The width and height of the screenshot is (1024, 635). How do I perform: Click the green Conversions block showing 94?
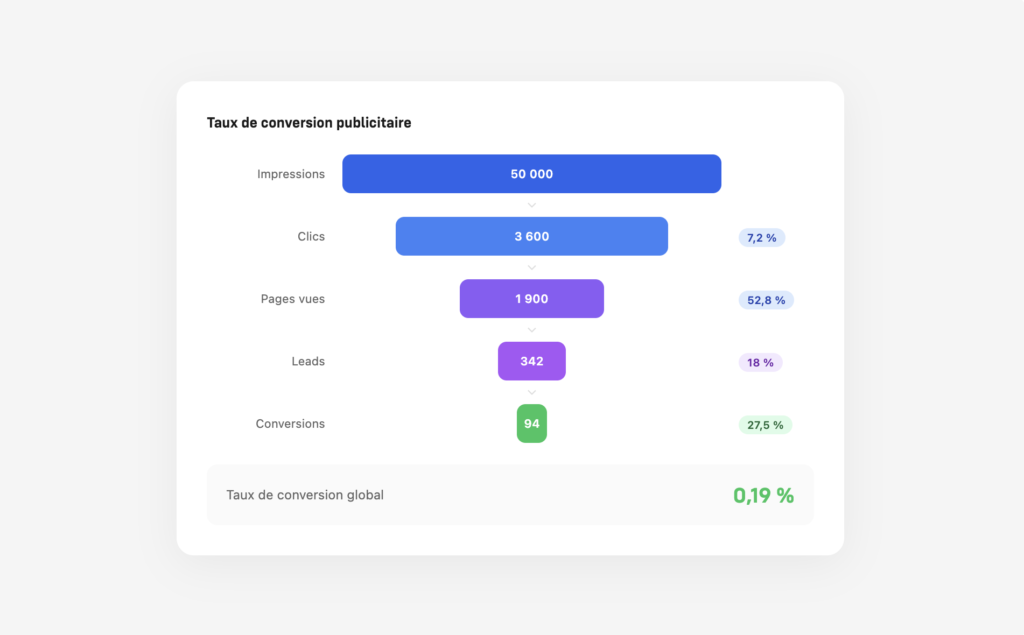531,424
